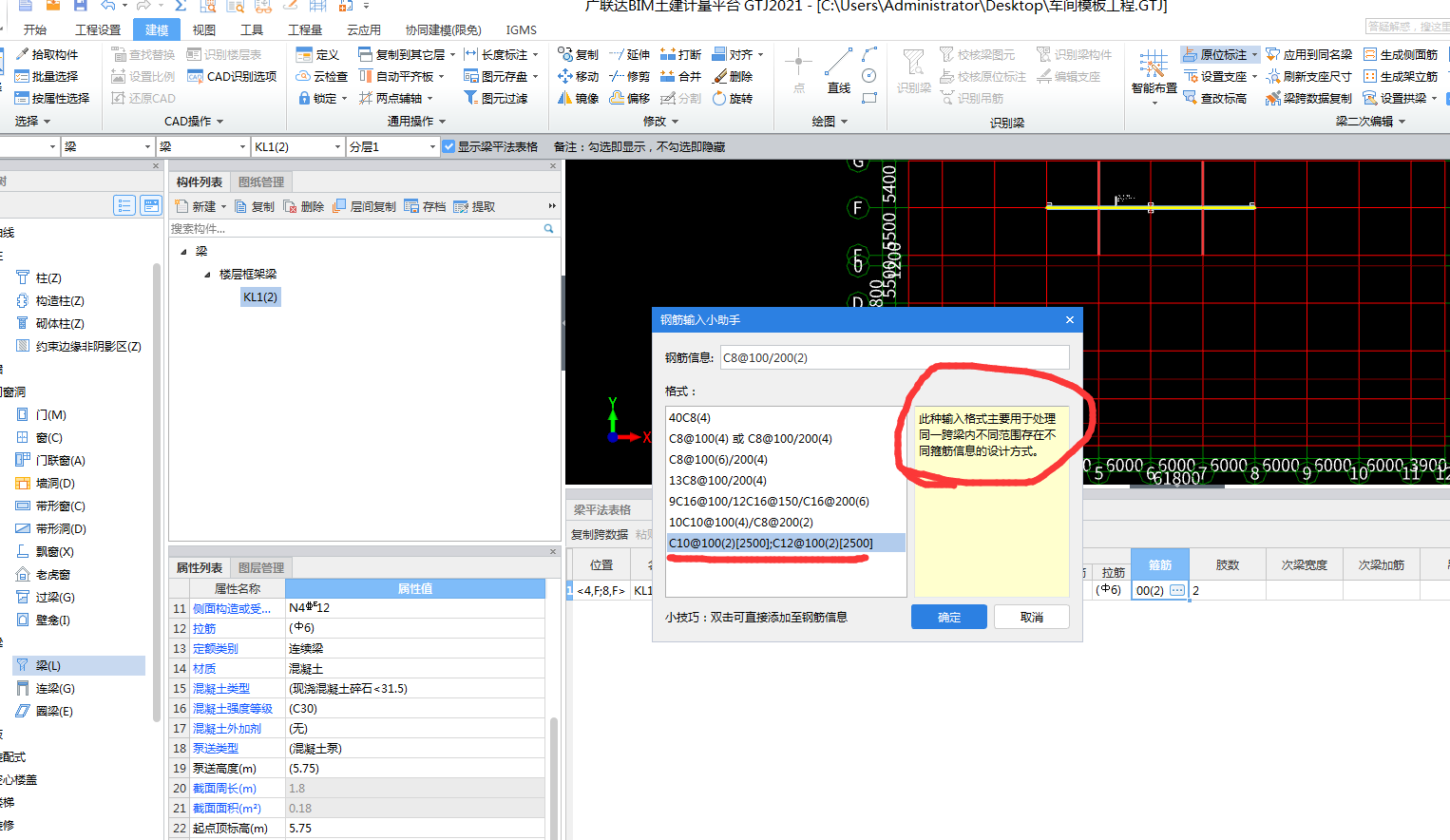Click the 泵送高度(m) value (5.75) cell
This screenshot has width=1450, height=840.
415,768
